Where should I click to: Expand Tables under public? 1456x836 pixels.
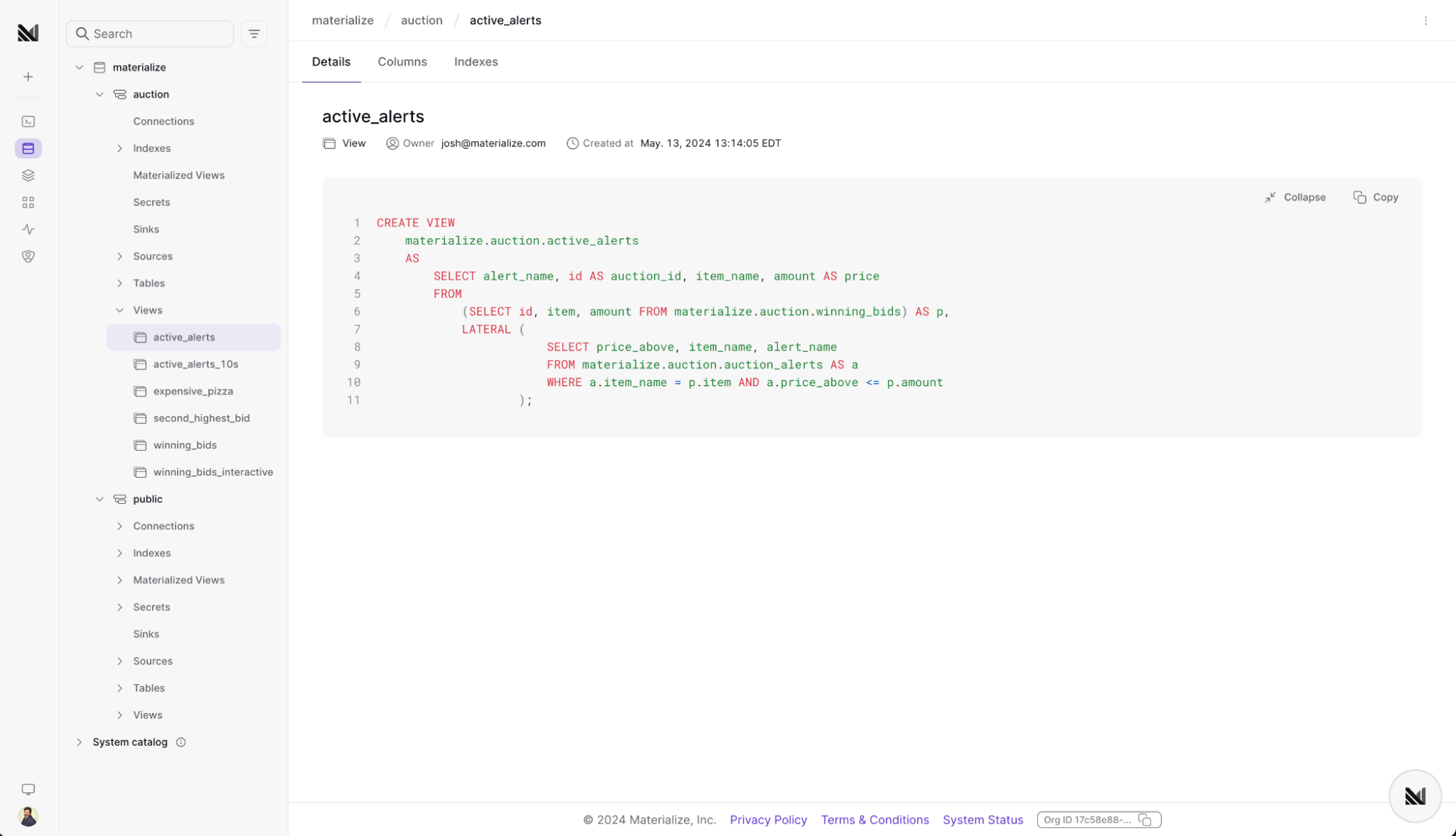[x=120, y=688]
